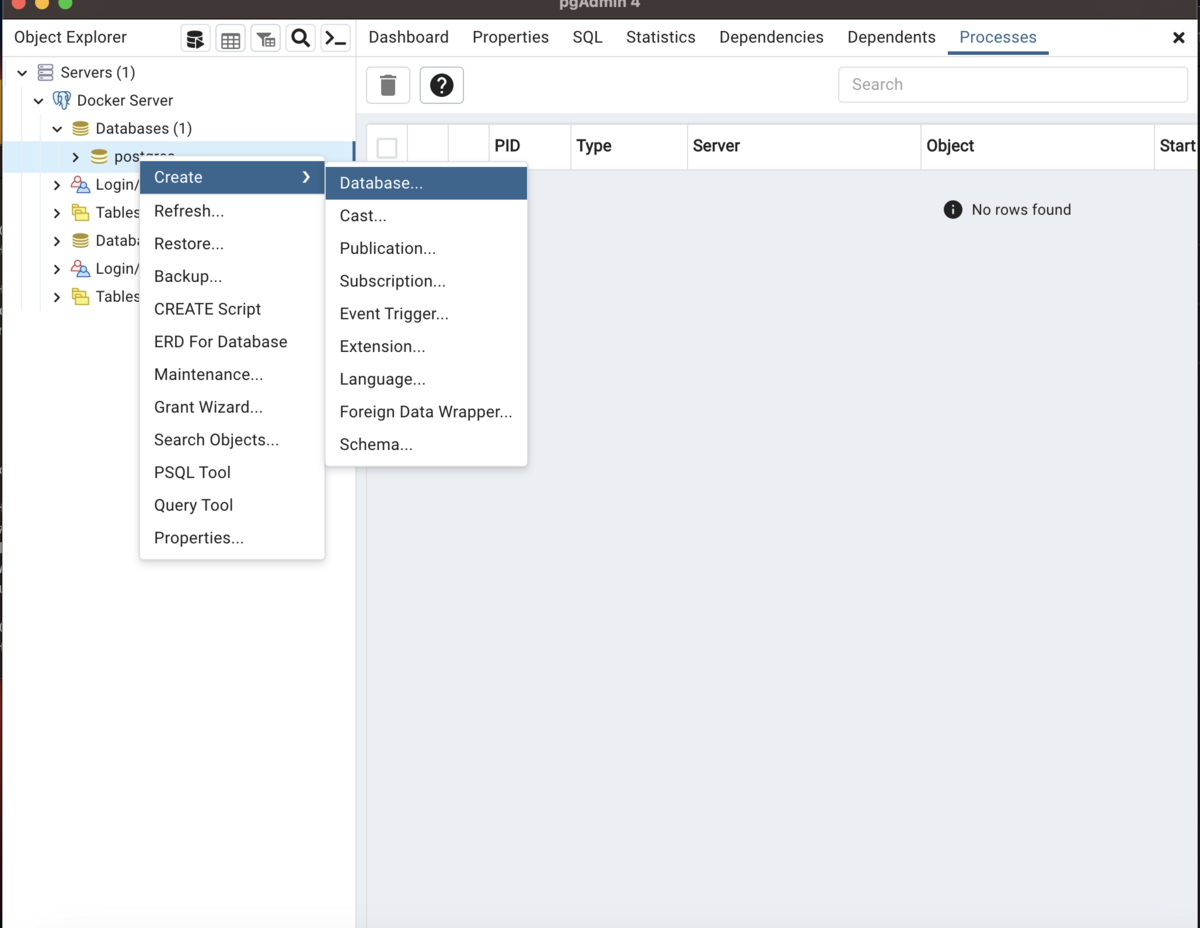Viewport: 1200px width, 928px height.
Task: Click the Object column header
Action: 1037,146
